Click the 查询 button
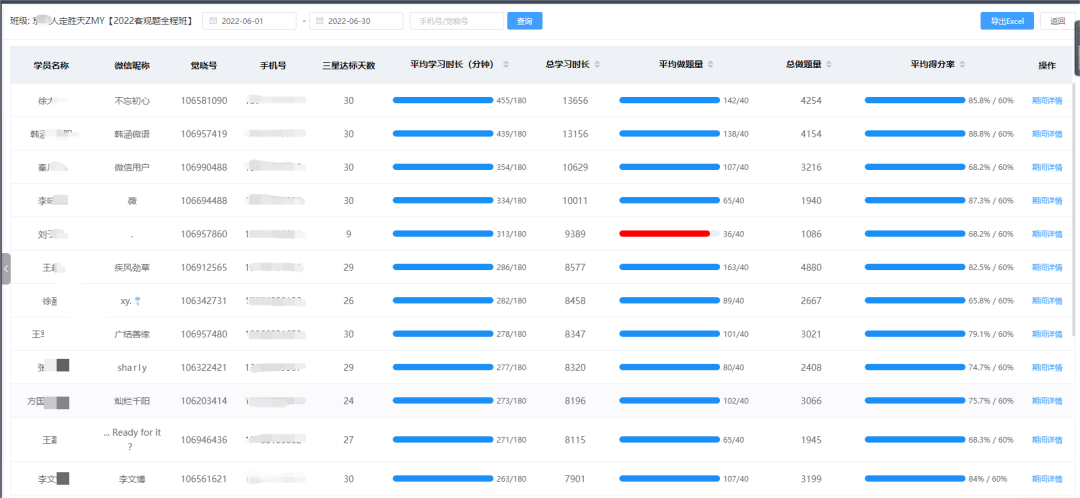The height and width of the screenshot is (498, 1080). [525, 21]
